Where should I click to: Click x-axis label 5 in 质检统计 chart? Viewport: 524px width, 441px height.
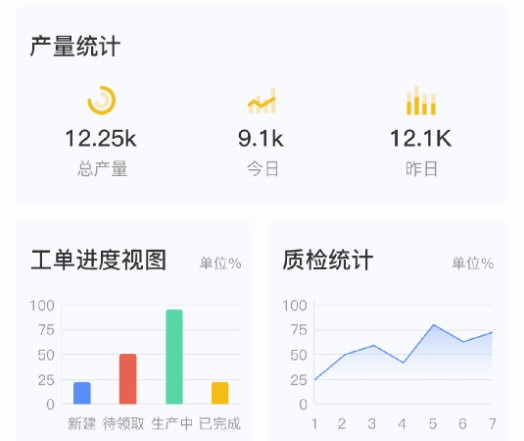433,424
